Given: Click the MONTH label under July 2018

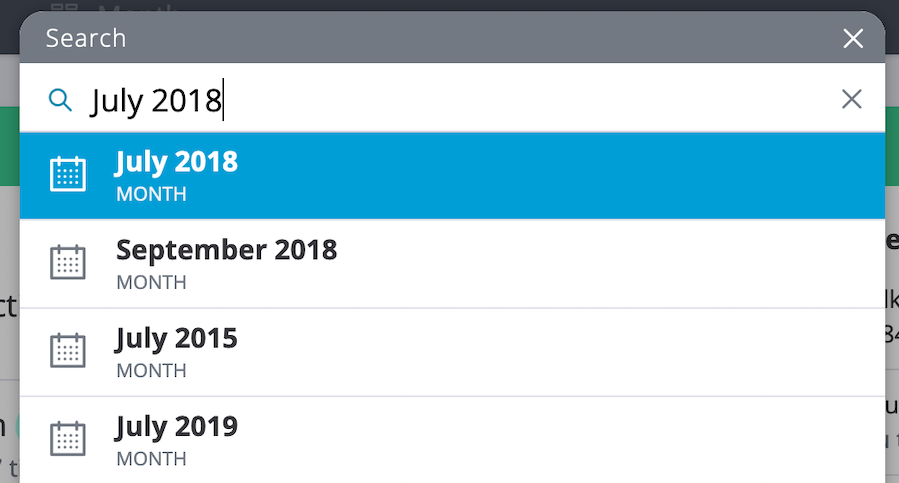Looking at the screenshot, I should click(x=151, y=194).
